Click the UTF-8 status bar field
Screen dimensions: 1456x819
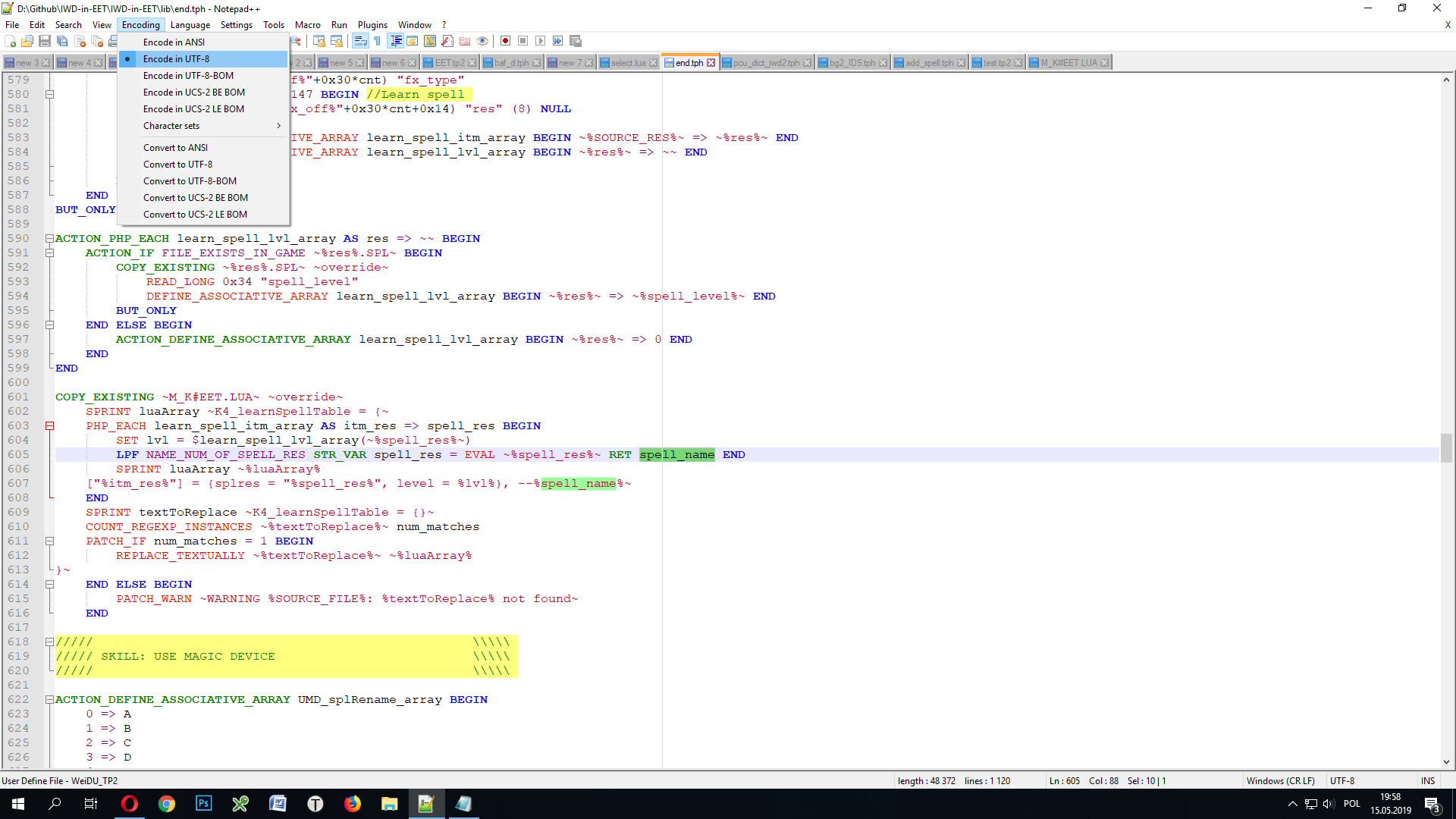[1371, 781]
